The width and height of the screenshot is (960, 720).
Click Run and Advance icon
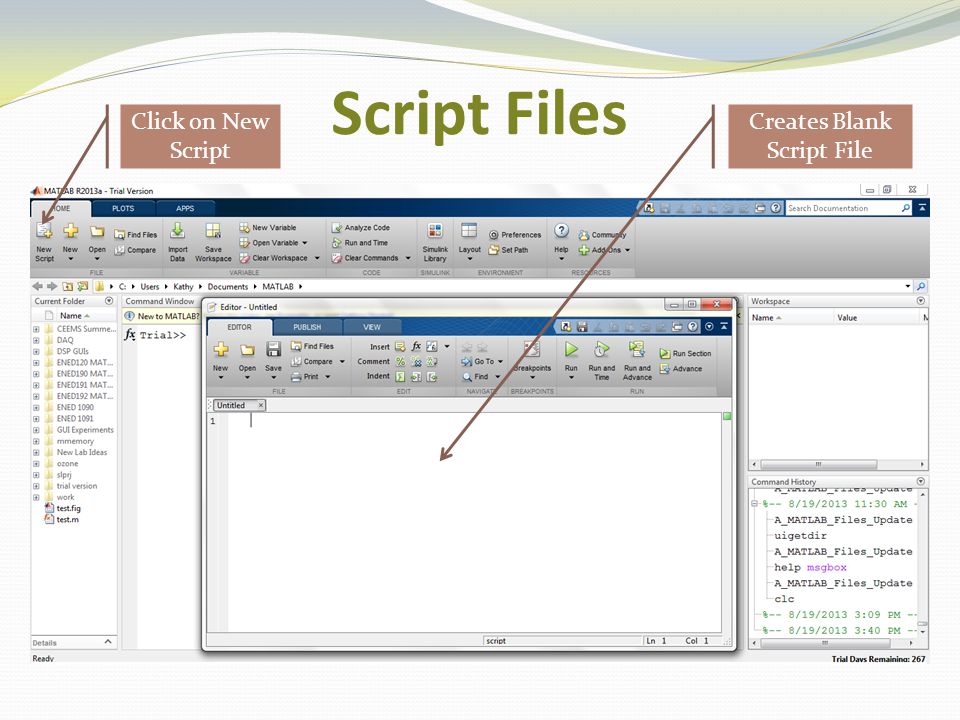click(637, 349)
